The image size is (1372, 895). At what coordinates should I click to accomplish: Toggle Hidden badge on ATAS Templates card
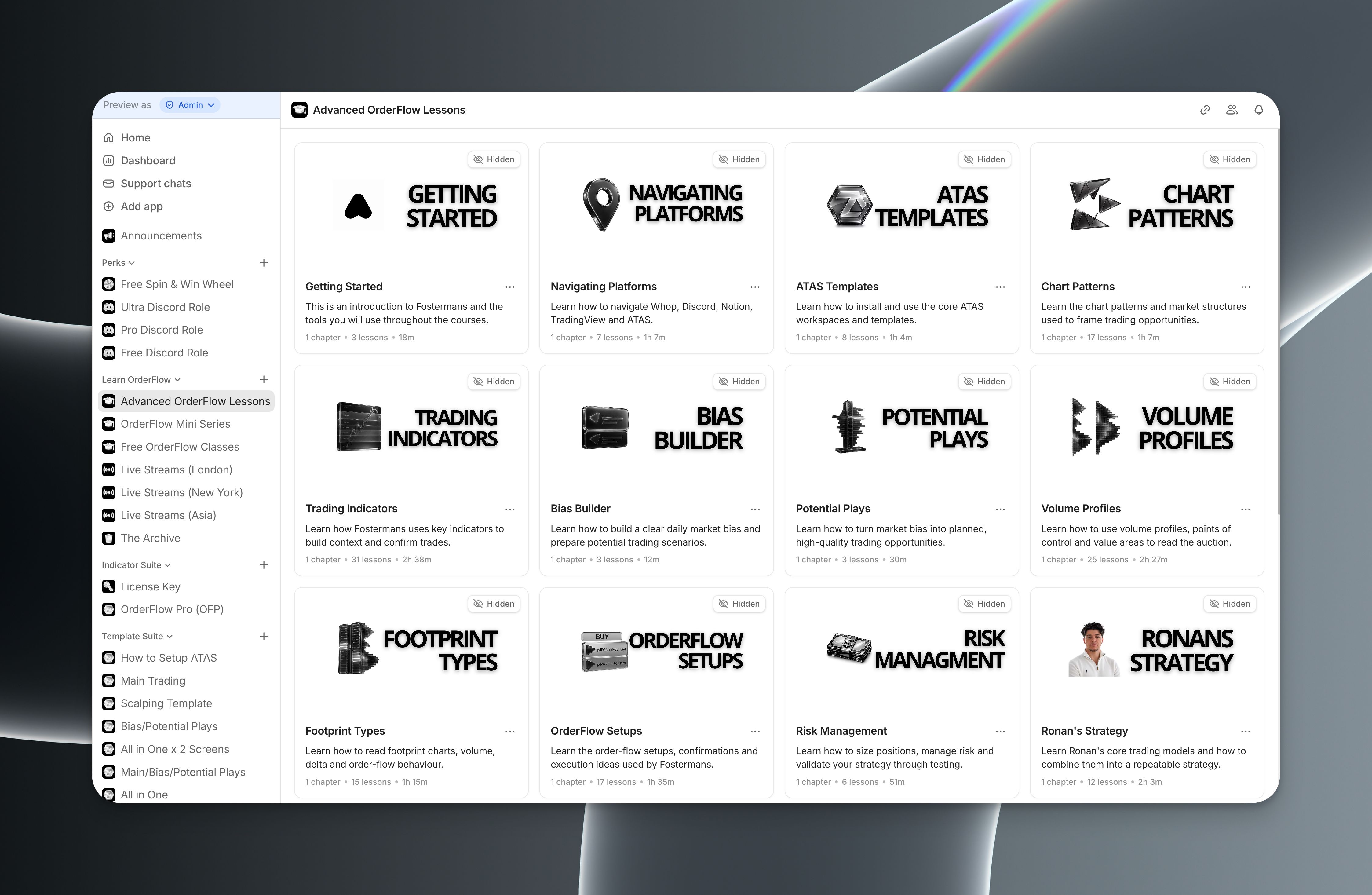tap(985, 160)
